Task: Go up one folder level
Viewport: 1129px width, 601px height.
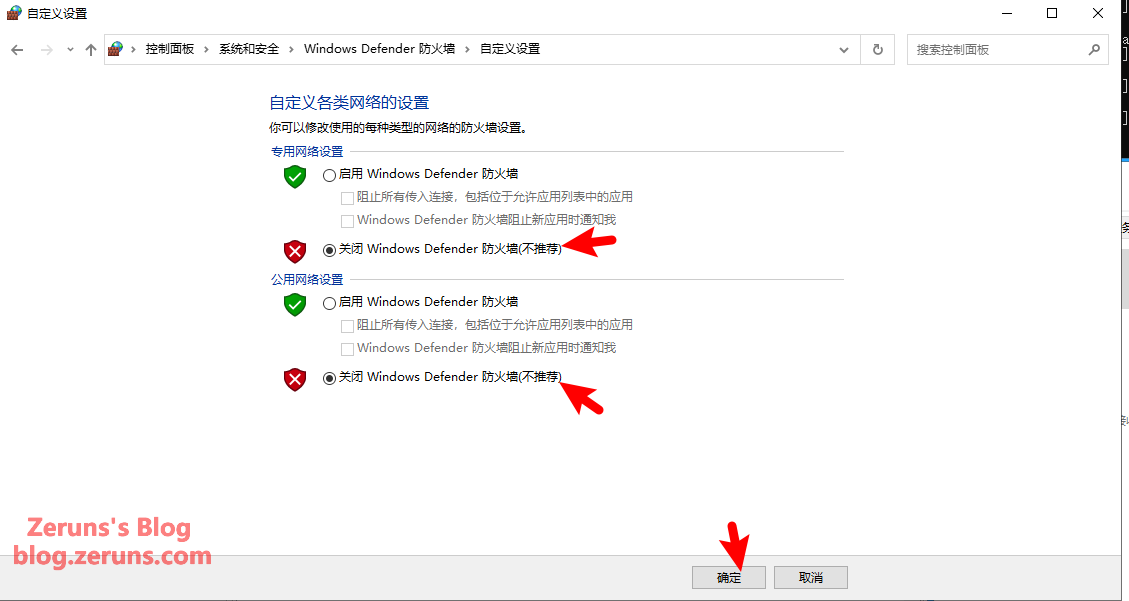Action: click(91, 50)
